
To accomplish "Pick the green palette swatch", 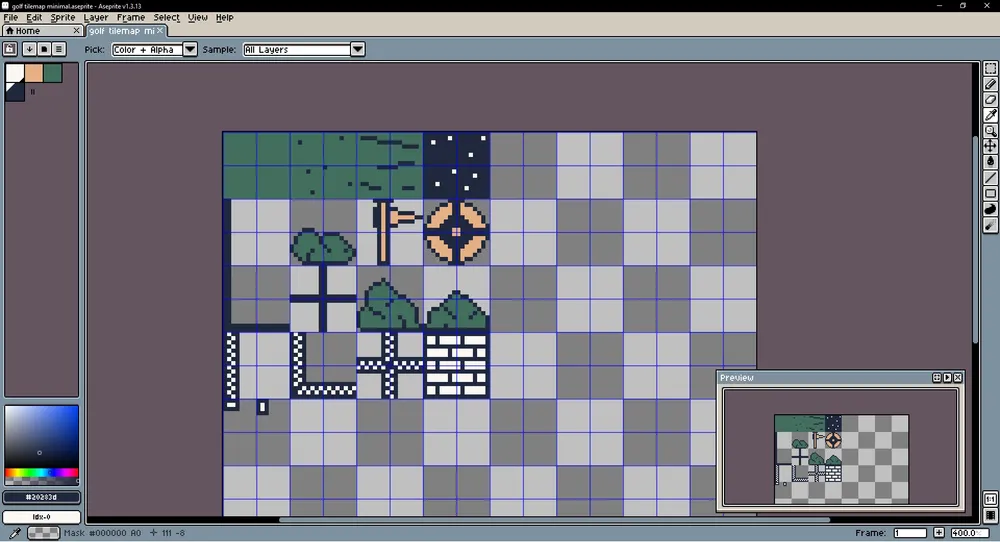I will point(52,73).
